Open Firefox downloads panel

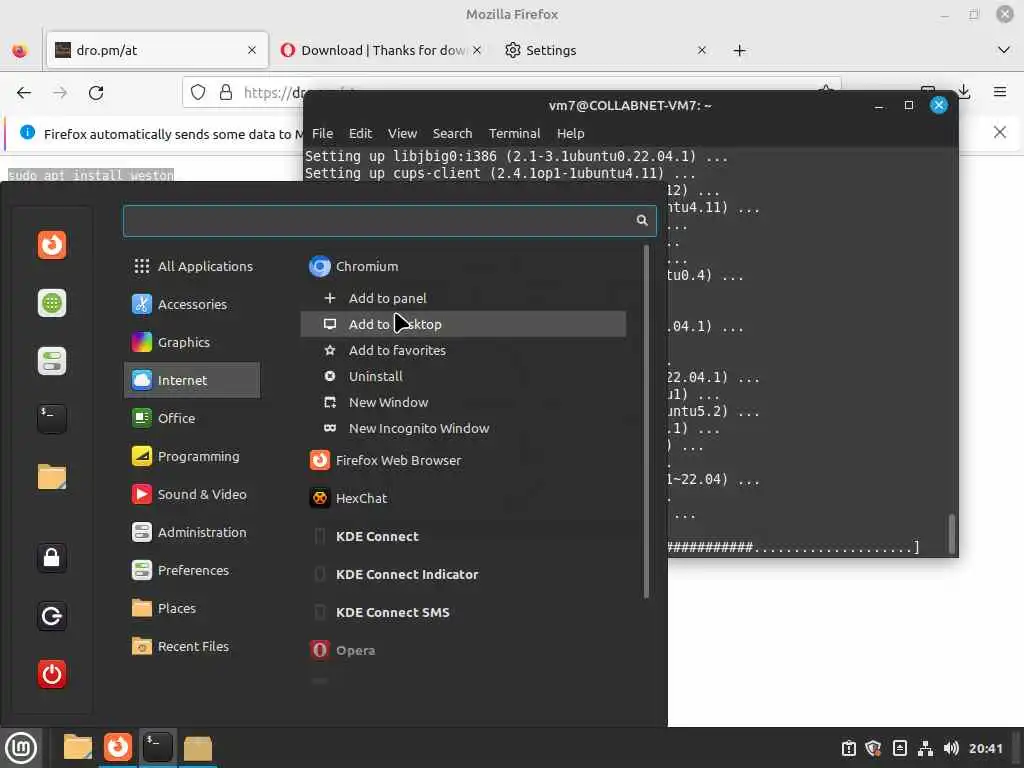[964, 92]
